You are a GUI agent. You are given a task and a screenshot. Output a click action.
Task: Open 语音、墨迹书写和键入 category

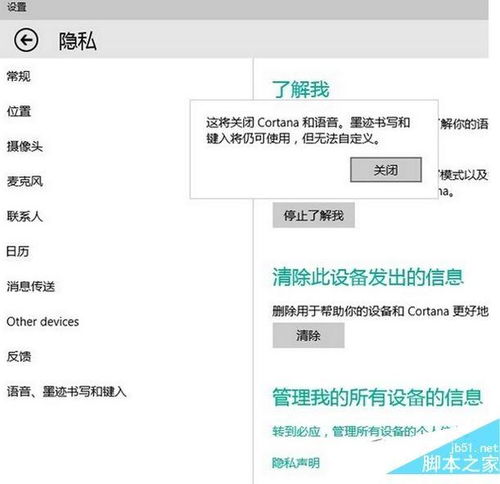[67, 392]
